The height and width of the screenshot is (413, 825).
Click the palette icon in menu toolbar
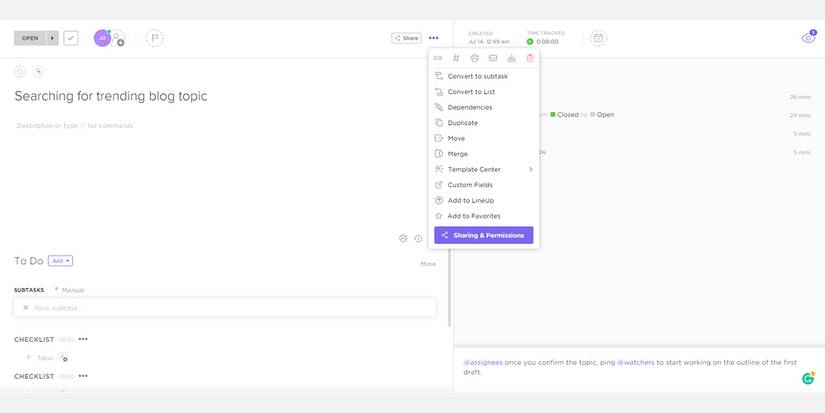(x=475, y=58)
